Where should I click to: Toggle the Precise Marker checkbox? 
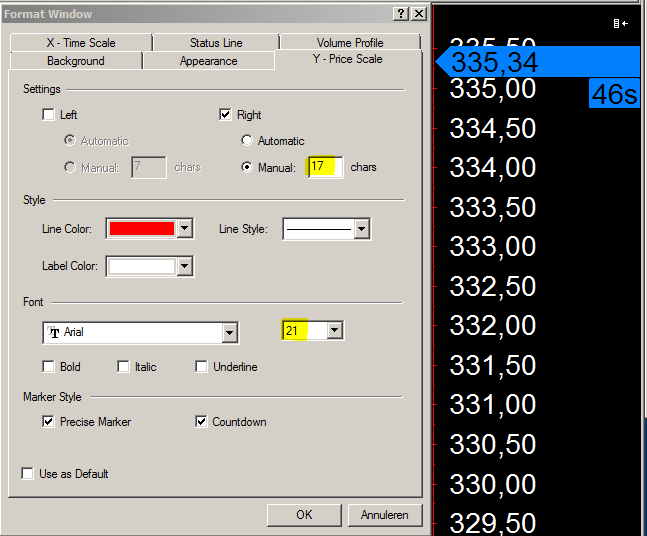coord(48,421)
